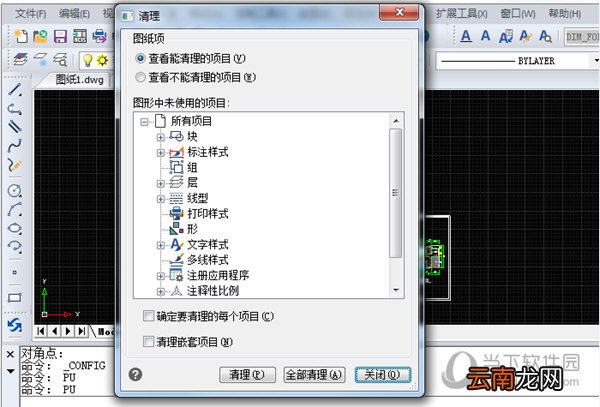Jump to last layout tab arrow
The image size is (600, 407).
click(82, 331)
